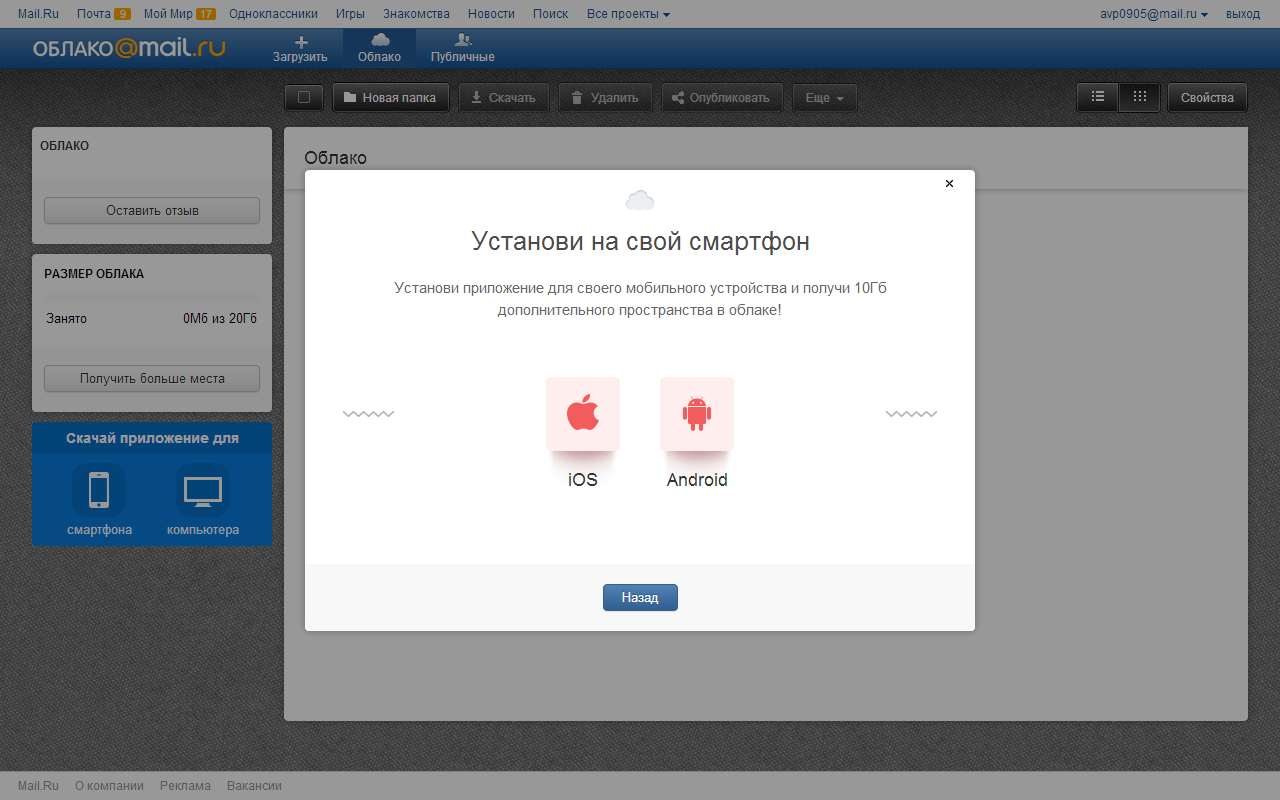Click Получить больше места button
The image size is (1280, 800).
click(x=152, y=379)
